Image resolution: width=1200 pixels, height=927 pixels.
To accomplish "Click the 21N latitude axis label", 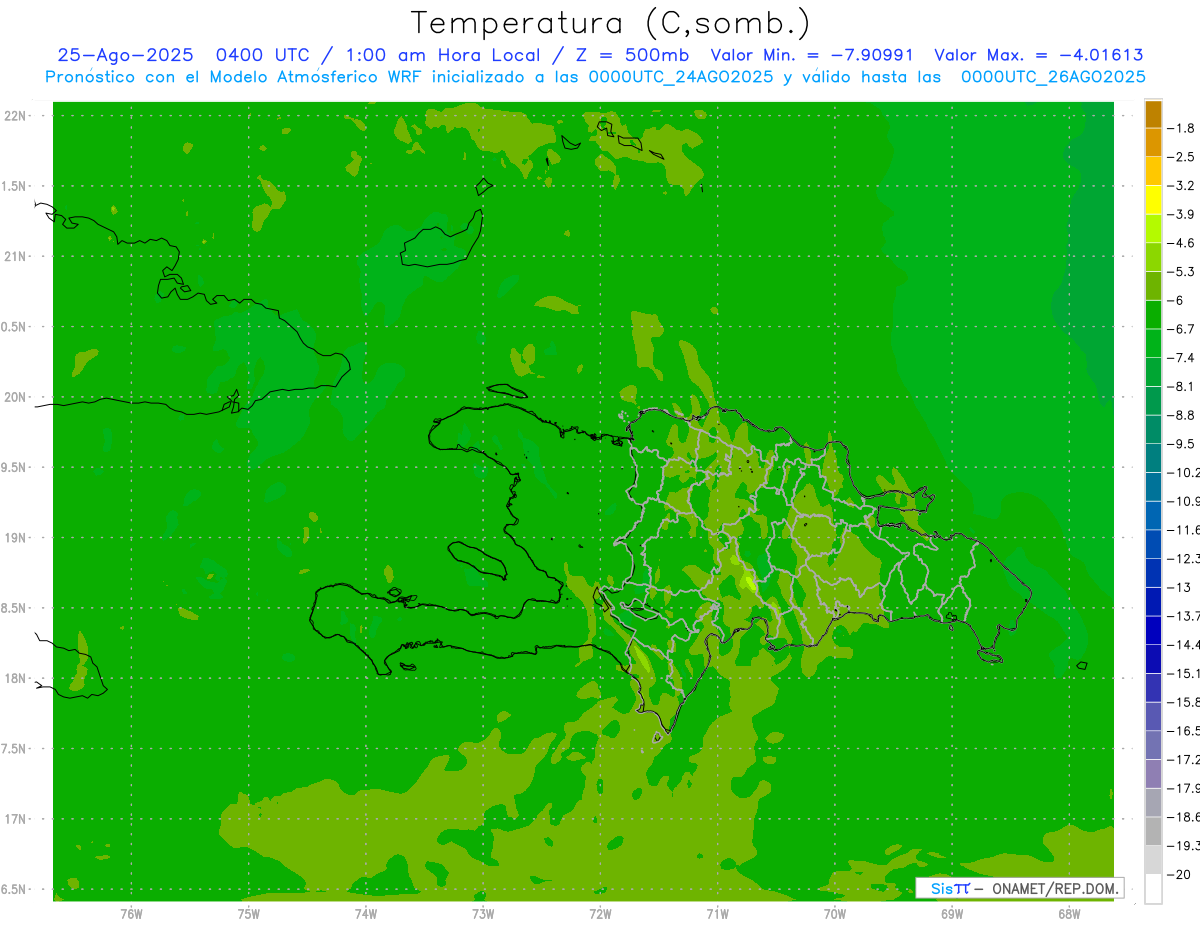I will tap(14, 257).
